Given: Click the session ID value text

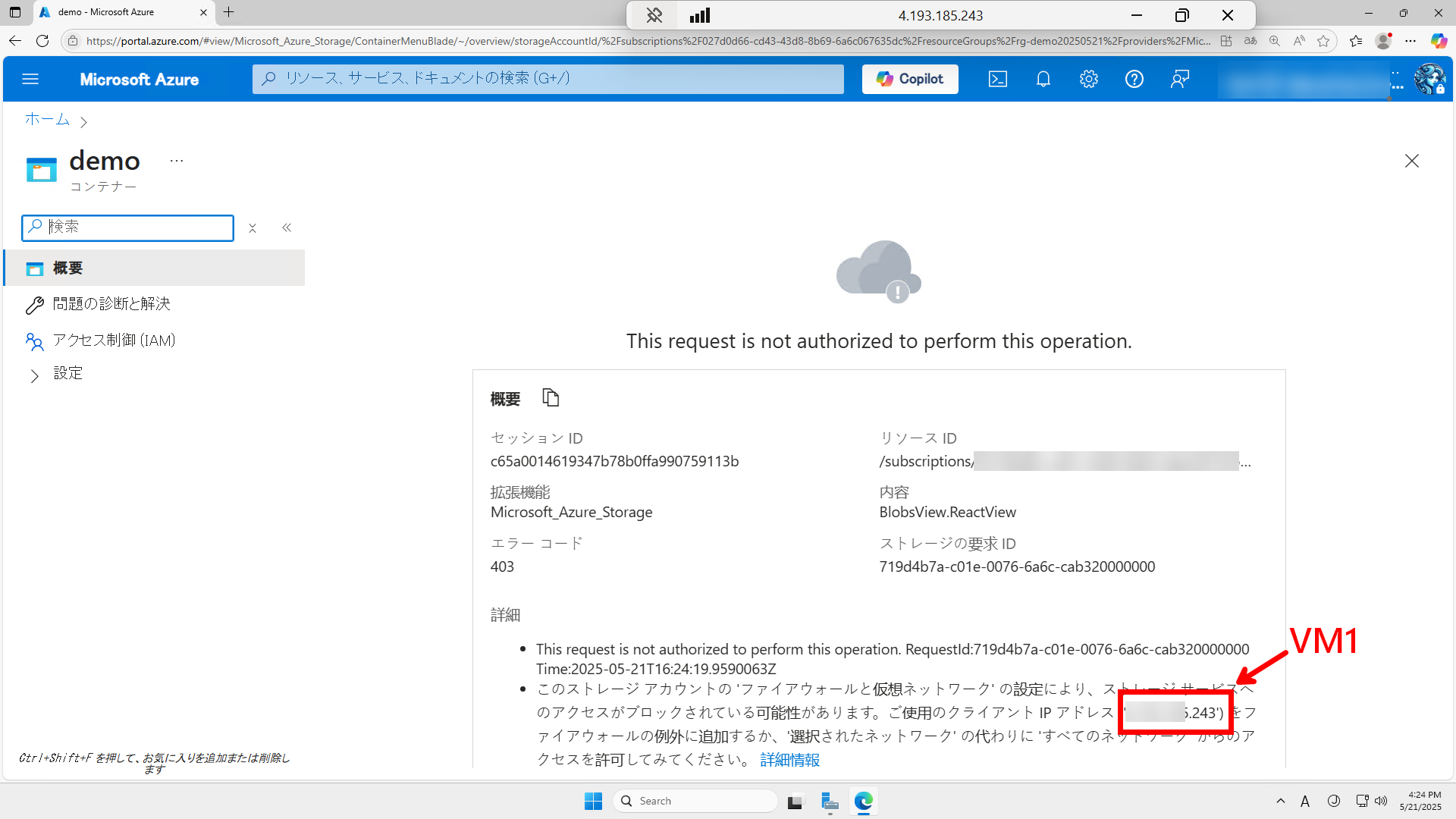Looking at the screenshot, I should 614,461.
